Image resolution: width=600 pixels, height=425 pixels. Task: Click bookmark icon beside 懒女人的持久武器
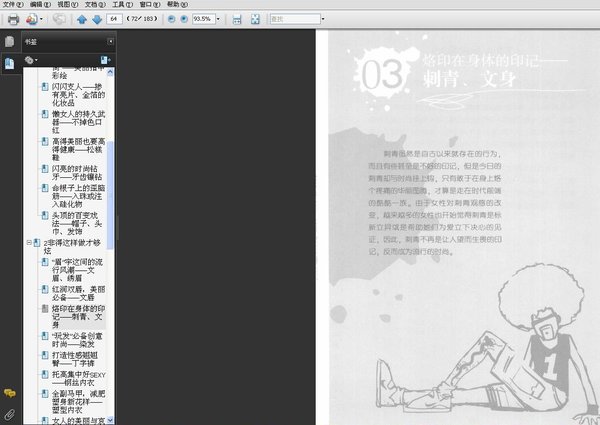pos(45,114)
